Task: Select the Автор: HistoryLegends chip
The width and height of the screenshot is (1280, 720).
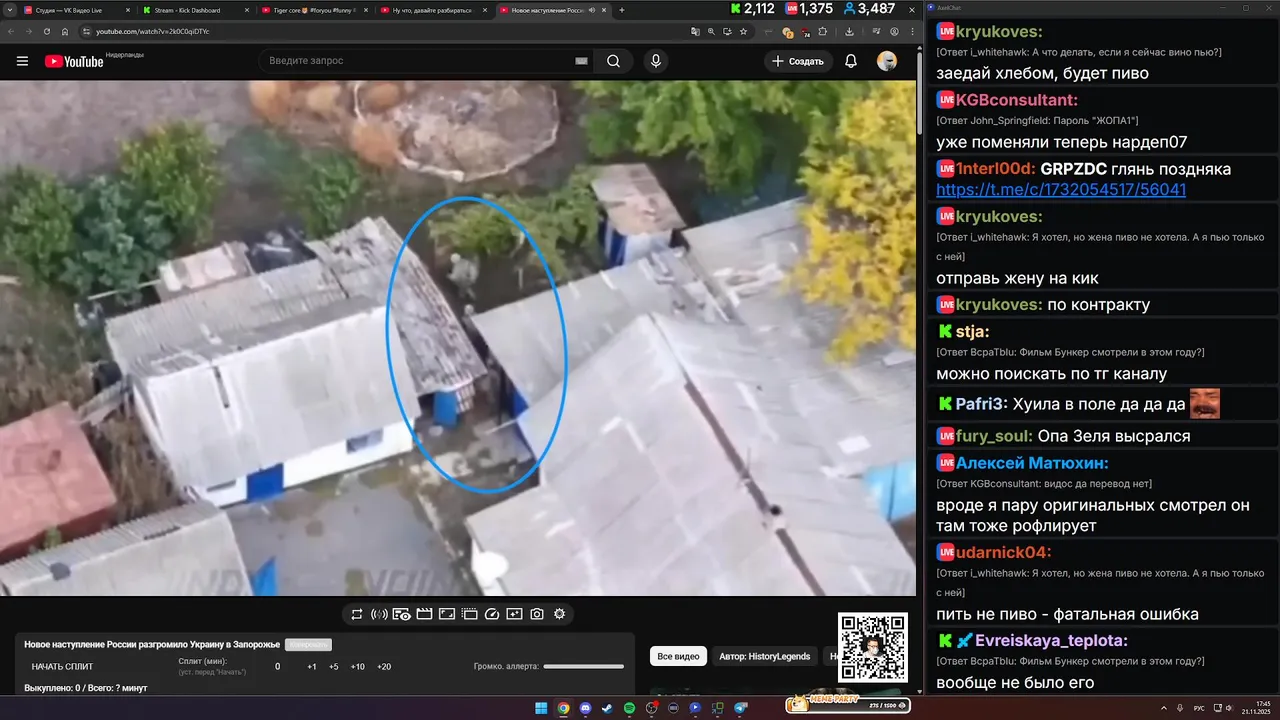Action: click(765, 656)
